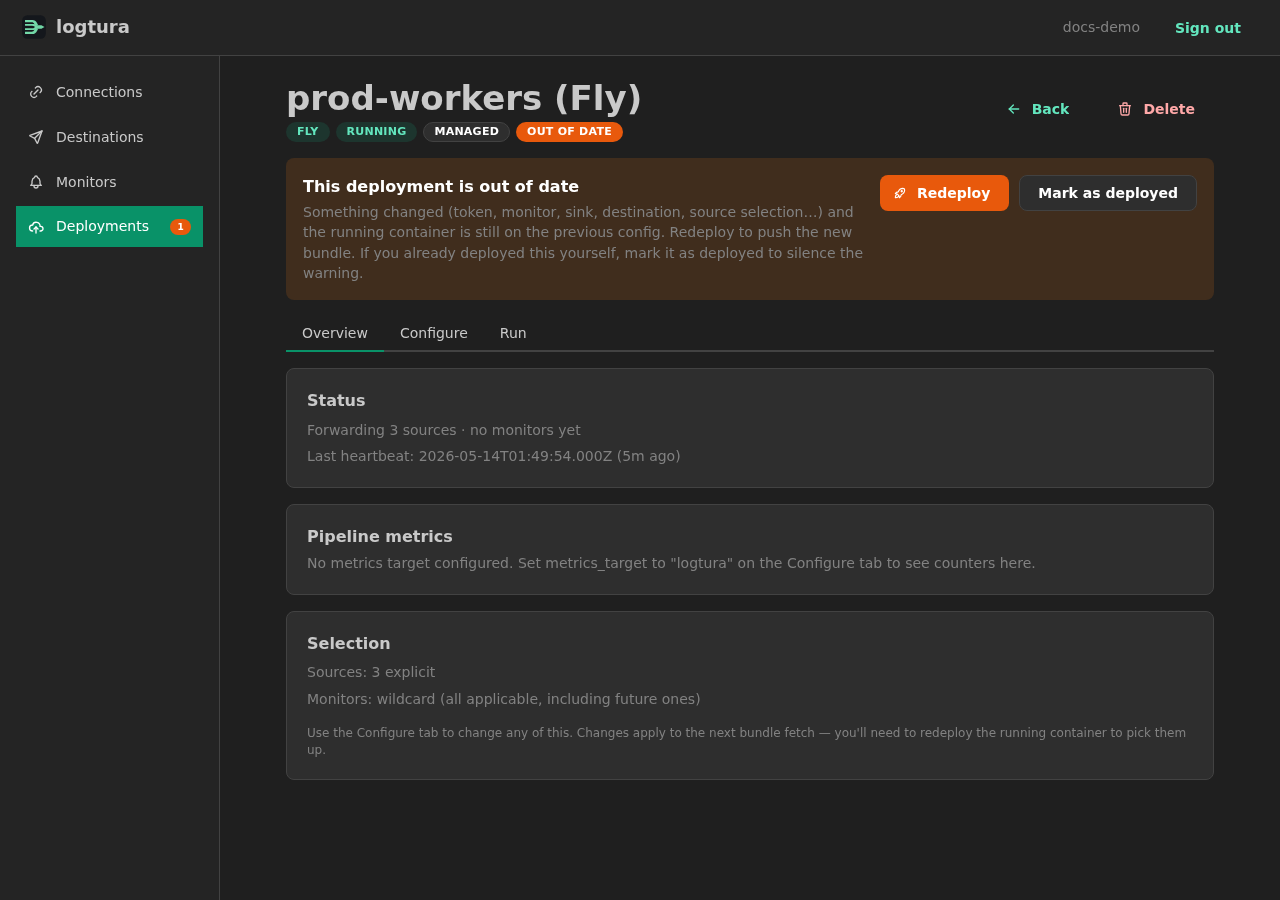1280x900 pixels.
Task: Click the 'Use the Configure tab' hint text
Action: (747, 741)
